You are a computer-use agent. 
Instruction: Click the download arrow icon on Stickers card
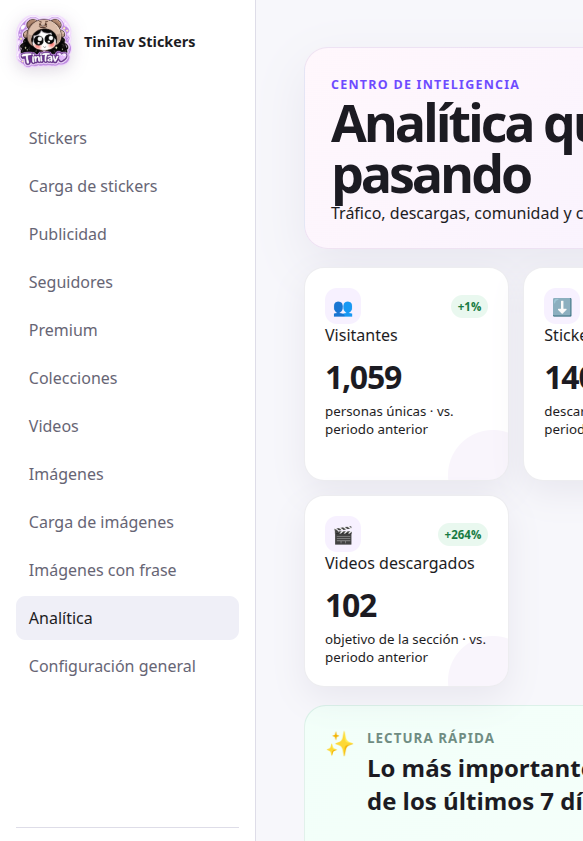coord(562,307)
